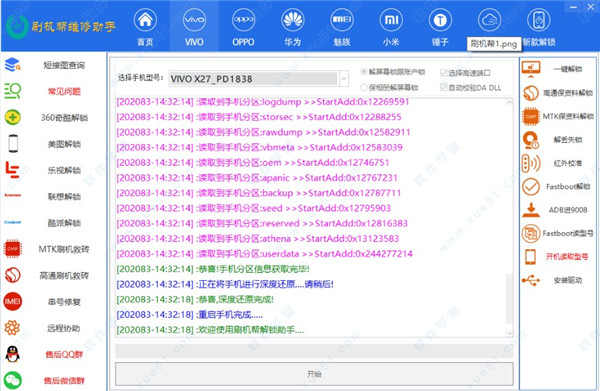Click the 安装驱动 label
Image resolution: width=600 pixels, height=391 pixels.
click(x=568, y=280)
